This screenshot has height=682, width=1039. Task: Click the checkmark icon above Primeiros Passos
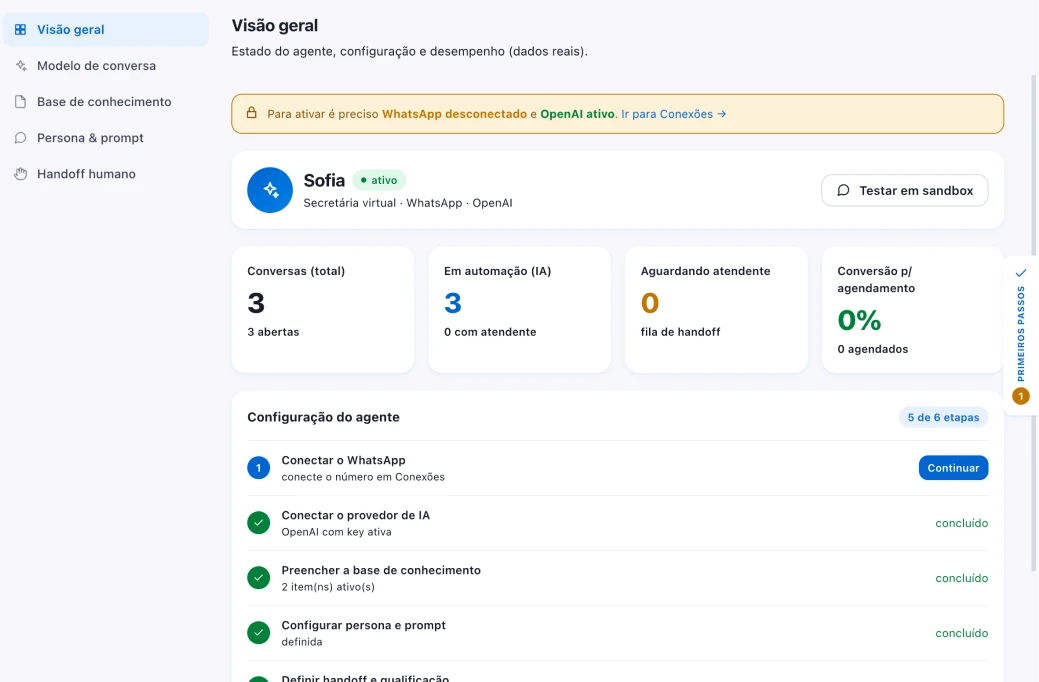tap(1021, 272)
